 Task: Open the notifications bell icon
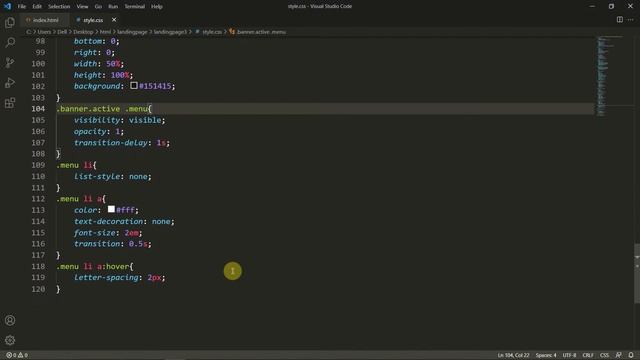(631, 355)
